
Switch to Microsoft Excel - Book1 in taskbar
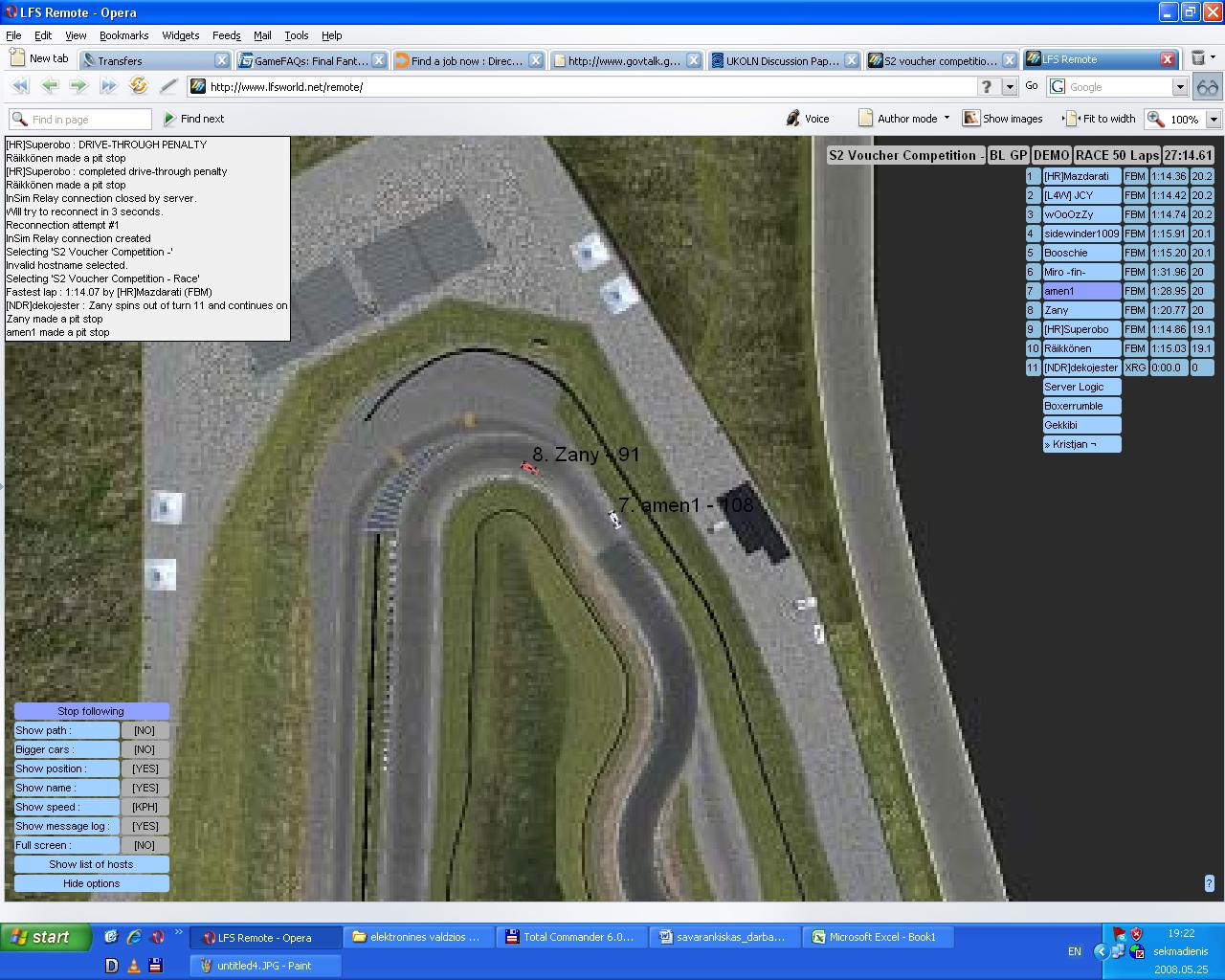pyautogui.click(x=878, y=937)
